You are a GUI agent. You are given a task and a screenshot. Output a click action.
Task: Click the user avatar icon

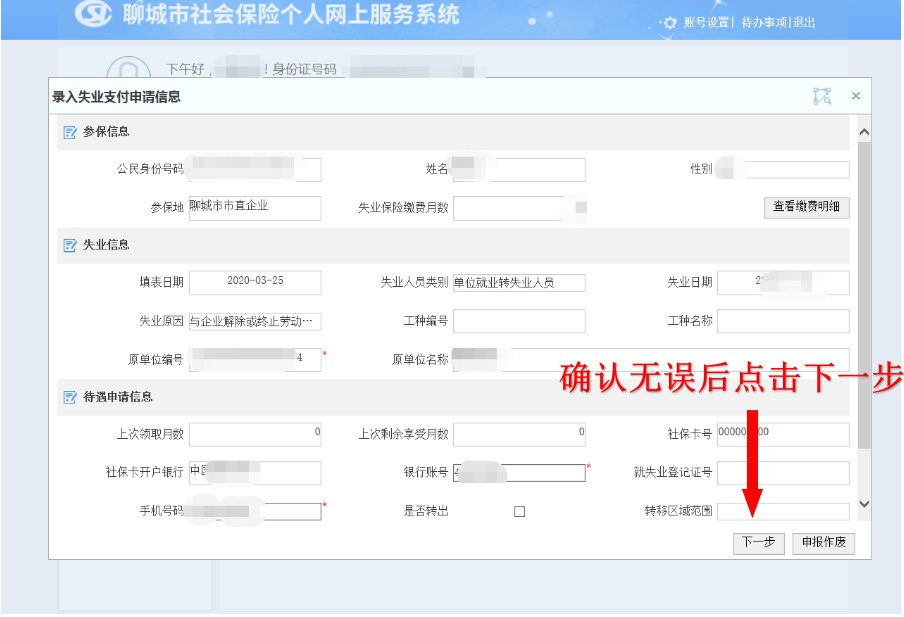[x=129, y=67]
